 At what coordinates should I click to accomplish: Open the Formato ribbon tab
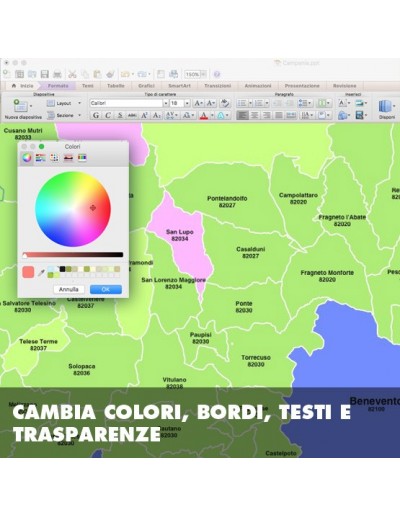(x=58, y=86)
